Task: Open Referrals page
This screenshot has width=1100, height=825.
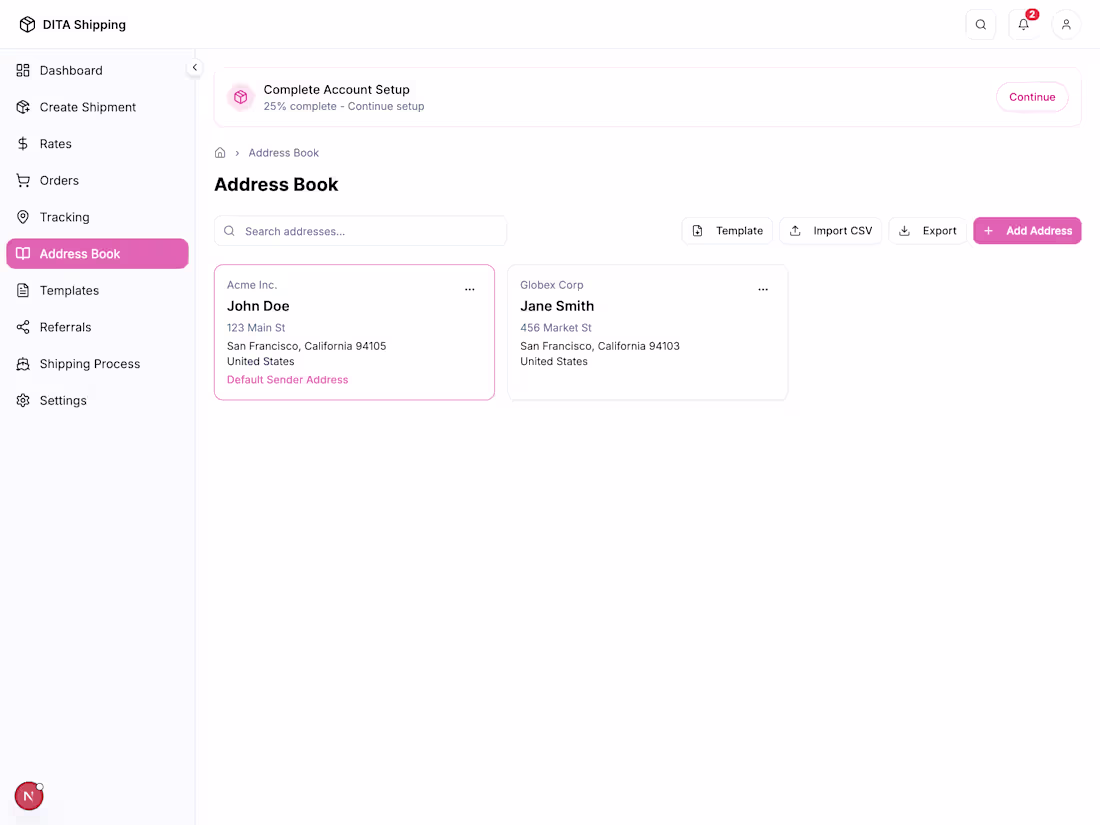Action: (x=98, y=327)
